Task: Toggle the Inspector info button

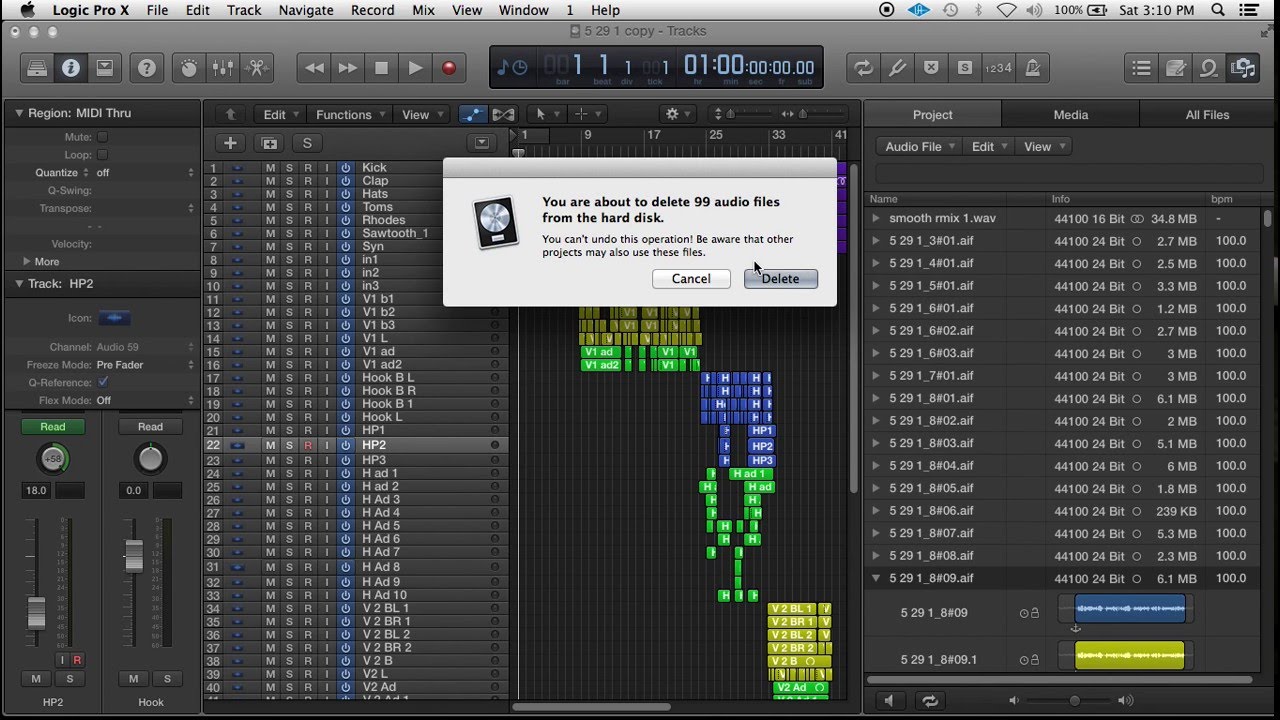Action: (70, 68)
